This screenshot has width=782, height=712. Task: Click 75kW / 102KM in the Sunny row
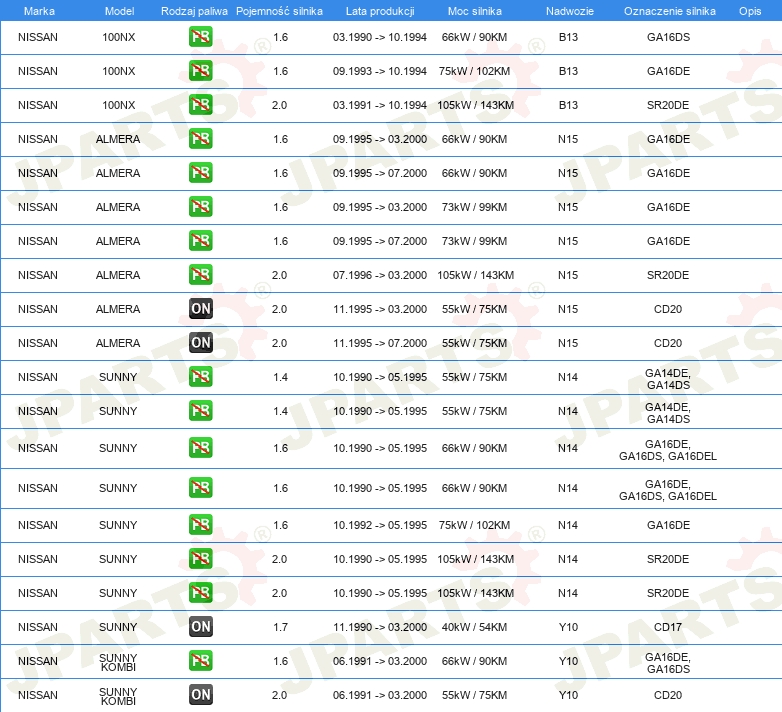tap(474, 525)
